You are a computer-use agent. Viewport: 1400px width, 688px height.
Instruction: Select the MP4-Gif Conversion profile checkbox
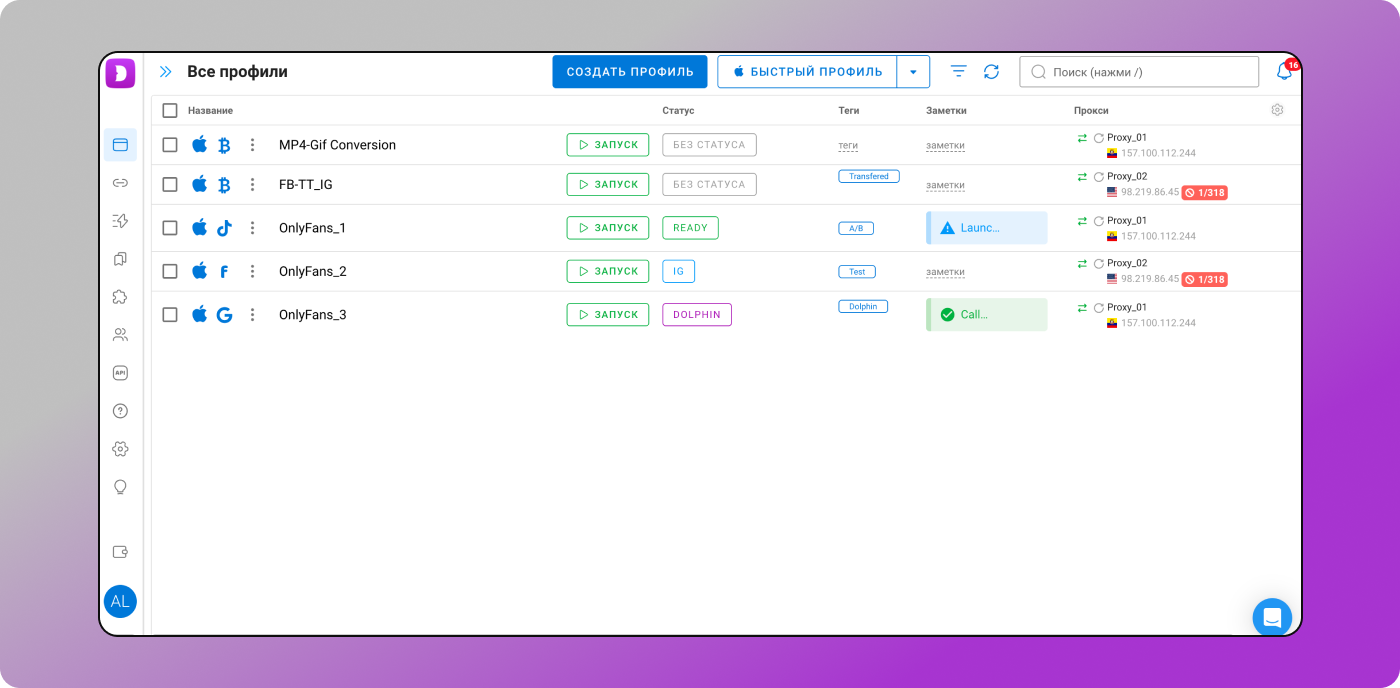point(170,145)
